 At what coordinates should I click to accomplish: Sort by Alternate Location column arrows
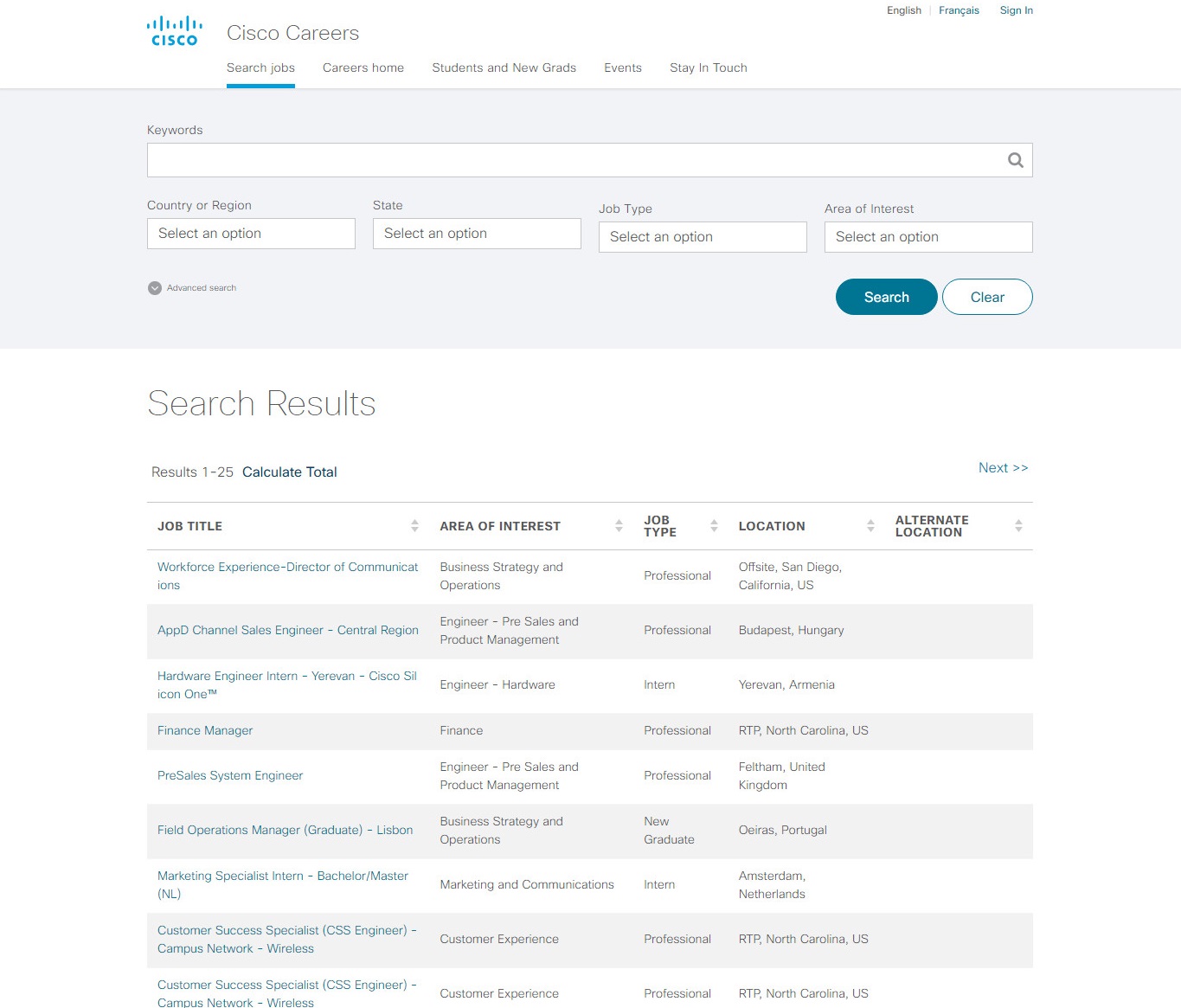[1018, 526]
